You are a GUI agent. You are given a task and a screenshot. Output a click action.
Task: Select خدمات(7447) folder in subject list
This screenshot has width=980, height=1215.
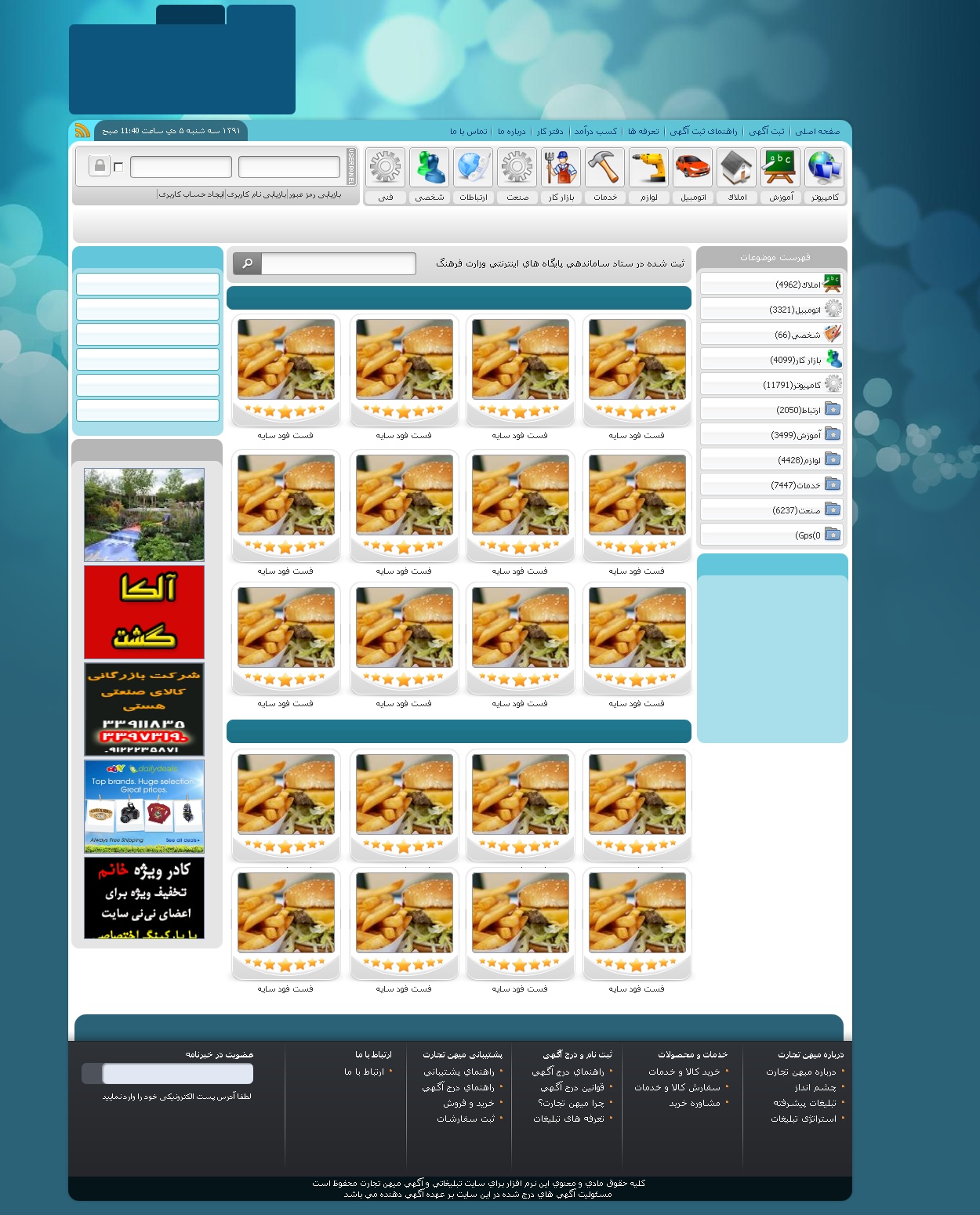click(795, 485)
